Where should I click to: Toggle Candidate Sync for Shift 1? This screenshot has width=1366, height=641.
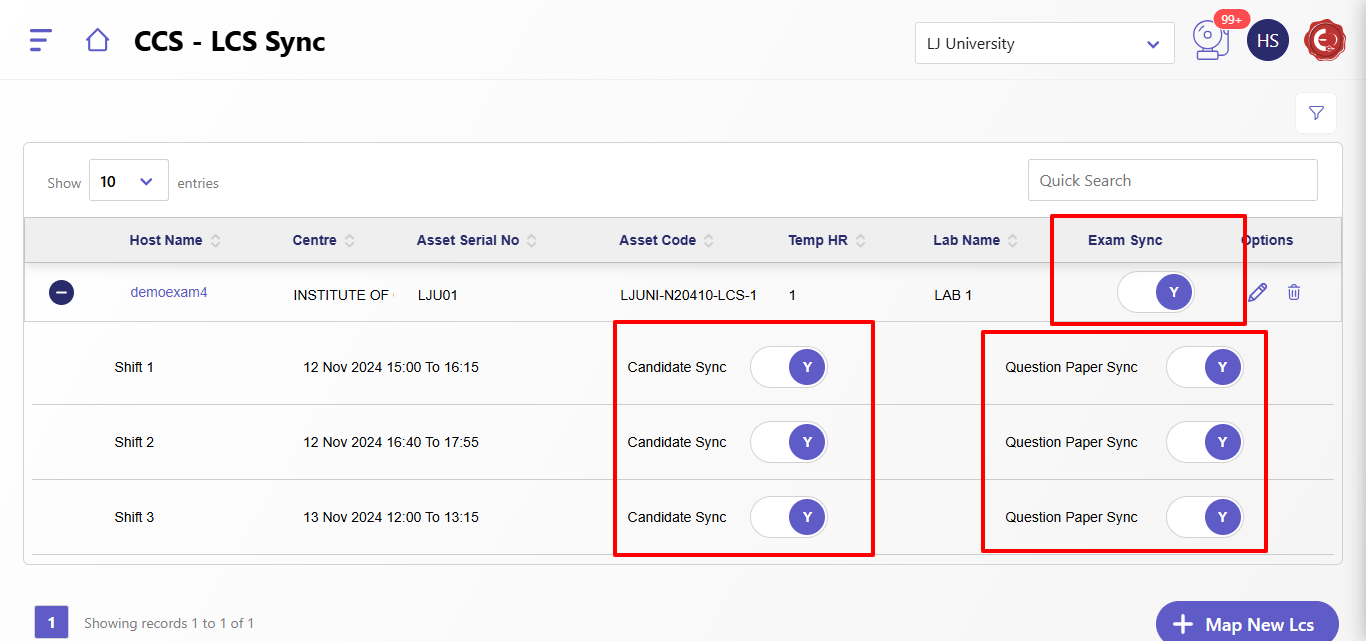(x=788, y=367)
